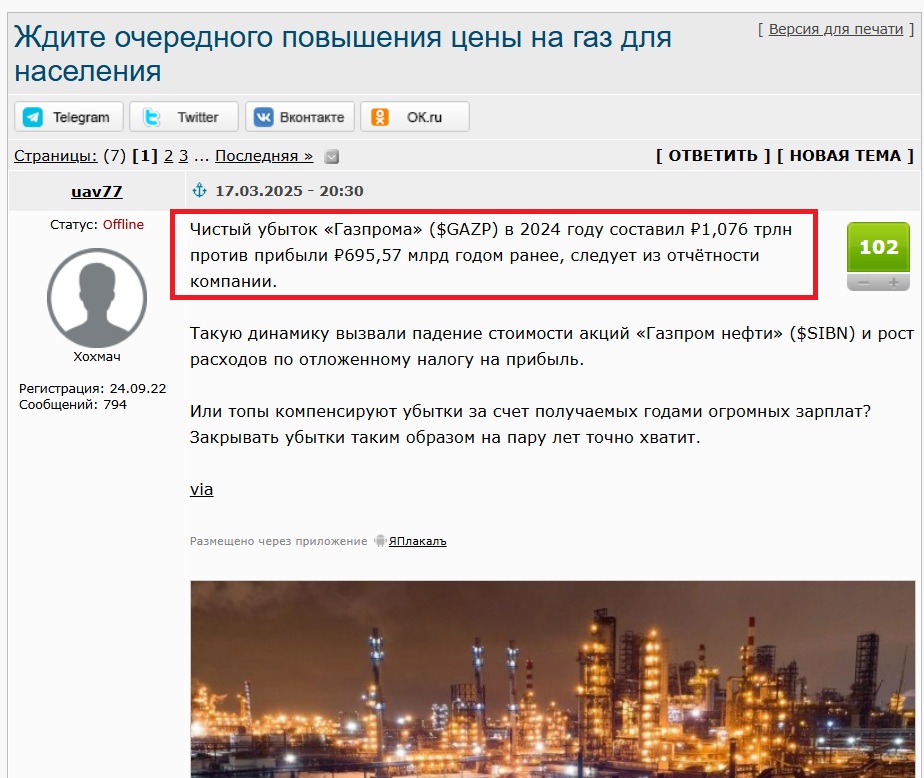The image size is (924, 778).
Task: Click the Odnoklassniki logo icon
Action: pyautogui.click(x=380, y=117)
